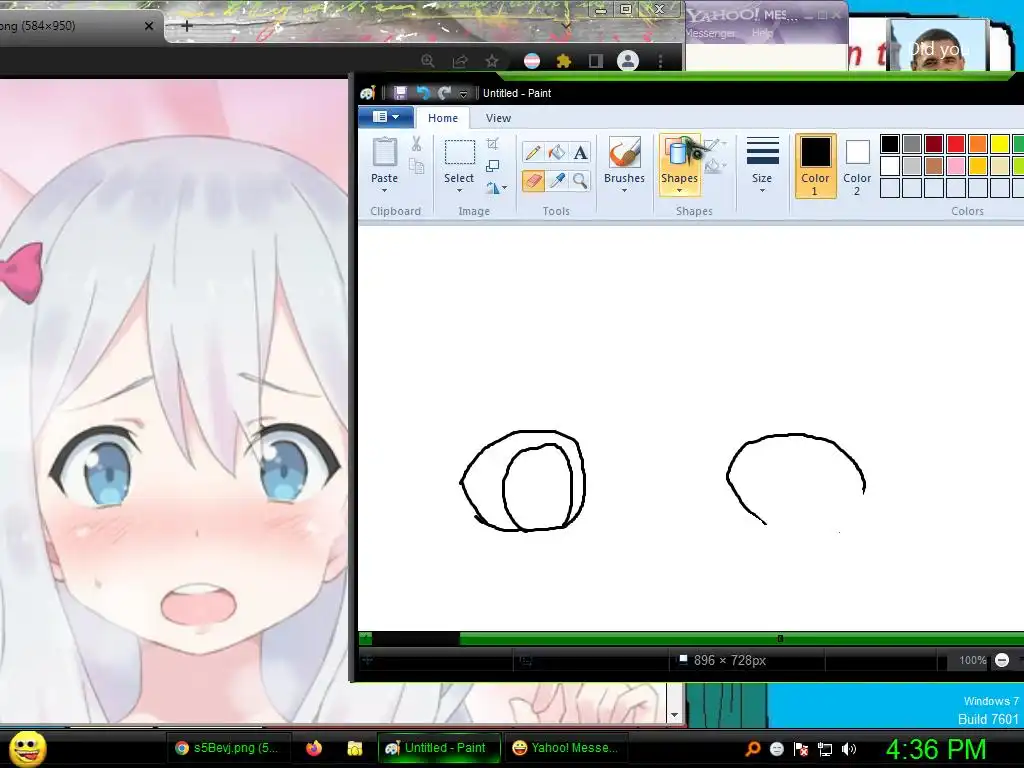Open the Brushes dropdown arrow

pyautogui.click(x=624, y=191)
